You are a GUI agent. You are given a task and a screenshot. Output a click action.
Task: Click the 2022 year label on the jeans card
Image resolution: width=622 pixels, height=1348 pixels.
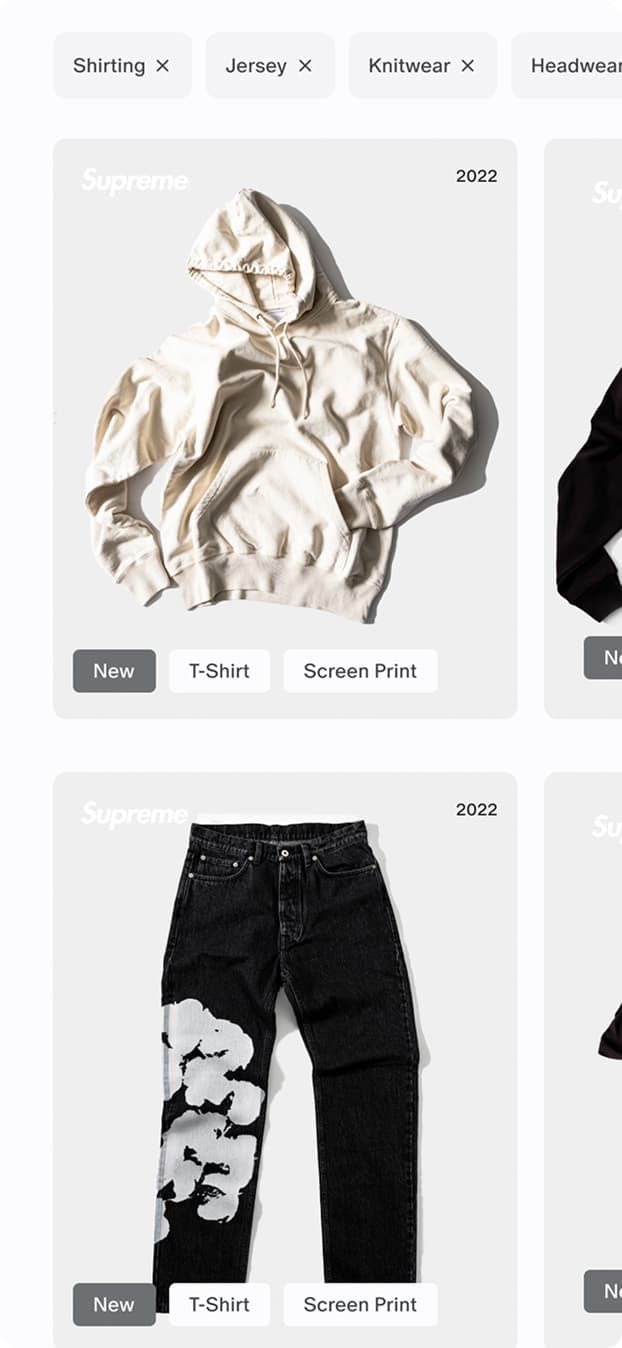[x=476, y=810]
